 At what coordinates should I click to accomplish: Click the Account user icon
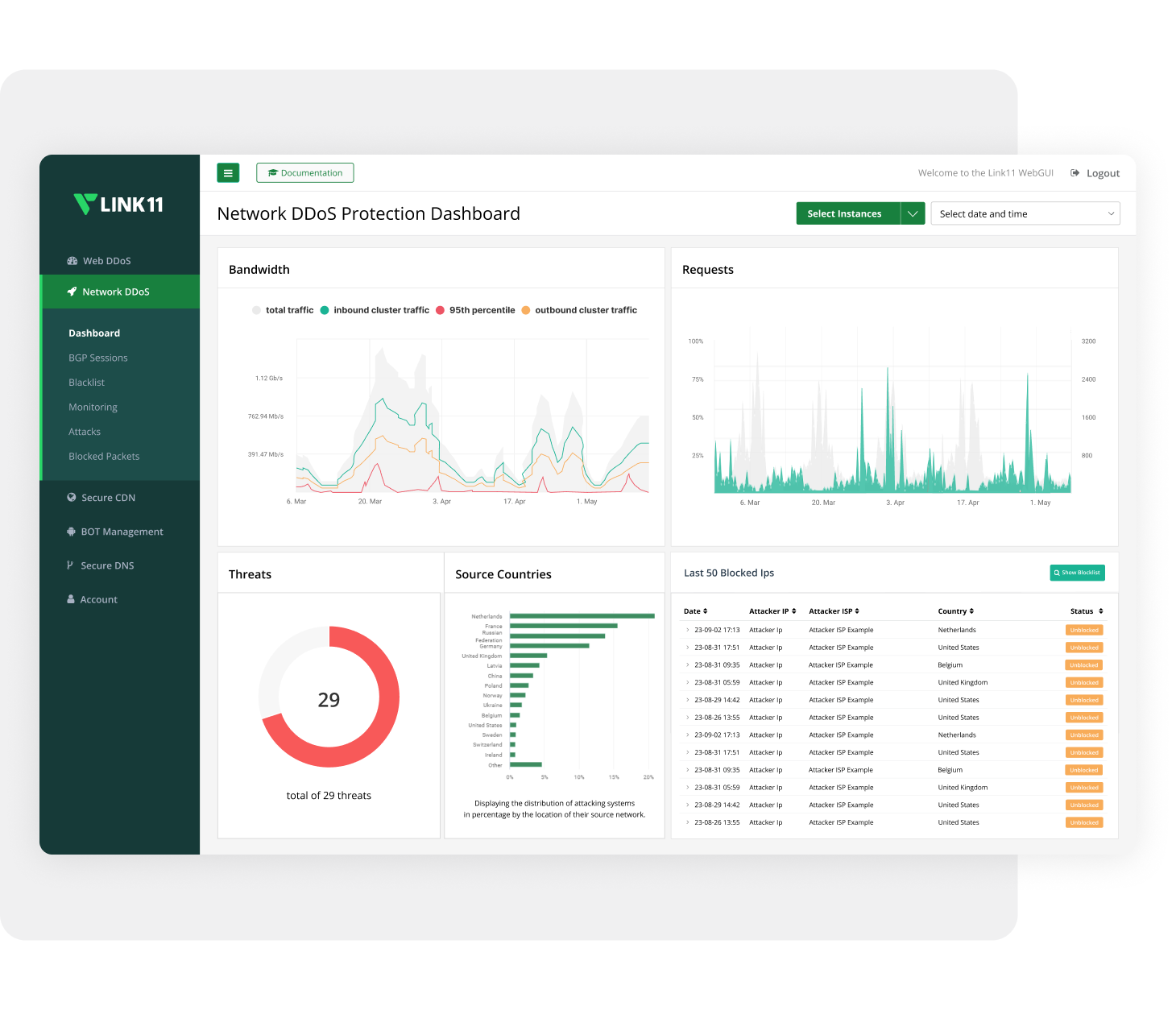point(71,599)
